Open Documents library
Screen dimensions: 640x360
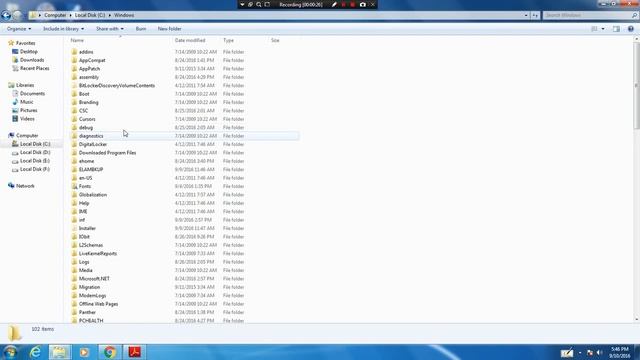pos(32,93)
